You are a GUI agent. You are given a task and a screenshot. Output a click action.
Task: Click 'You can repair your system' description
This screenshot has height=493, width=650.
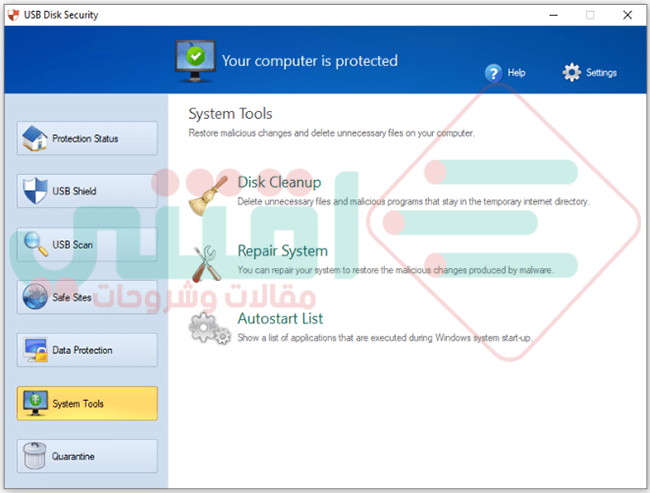tap(395, 270)
